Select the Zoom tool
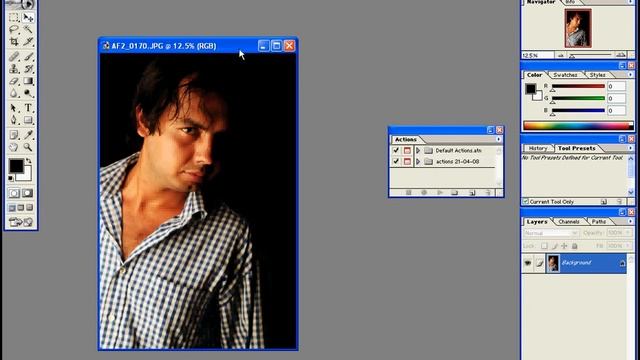640x360 pixels. pos(28,147)
